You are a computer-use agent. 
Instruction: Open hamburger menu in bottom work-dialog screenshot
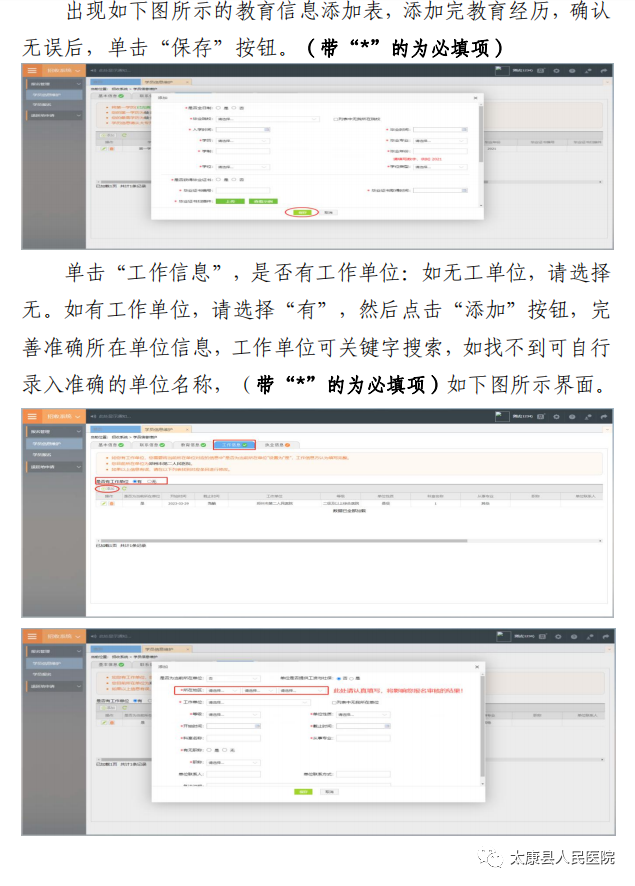click(32, 636)
